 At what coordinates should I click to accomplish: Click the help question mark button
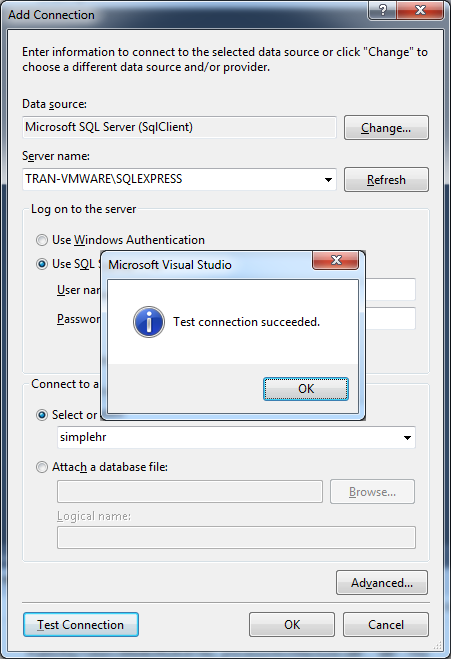[382, 10]
